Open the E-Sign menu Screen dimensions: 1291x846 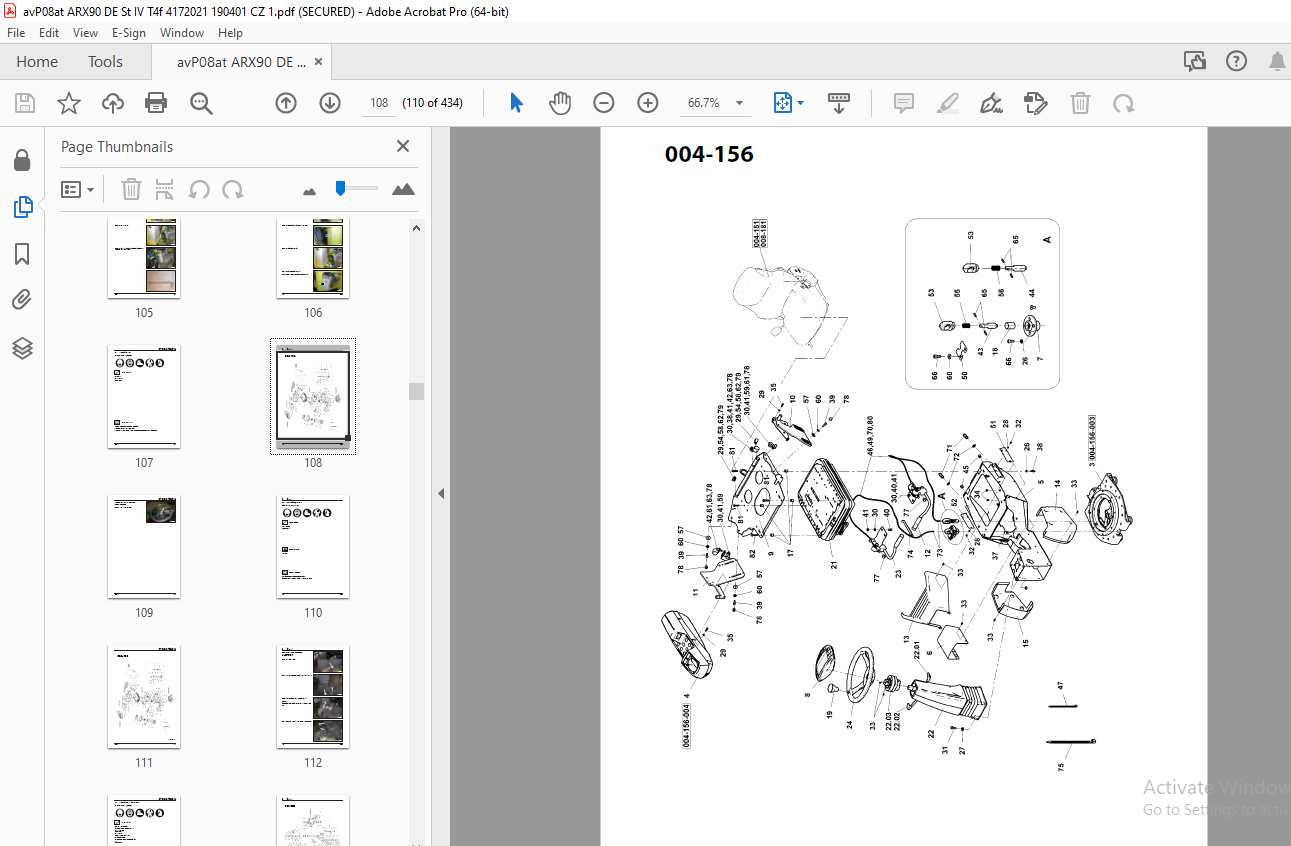(x=129, y=33)
